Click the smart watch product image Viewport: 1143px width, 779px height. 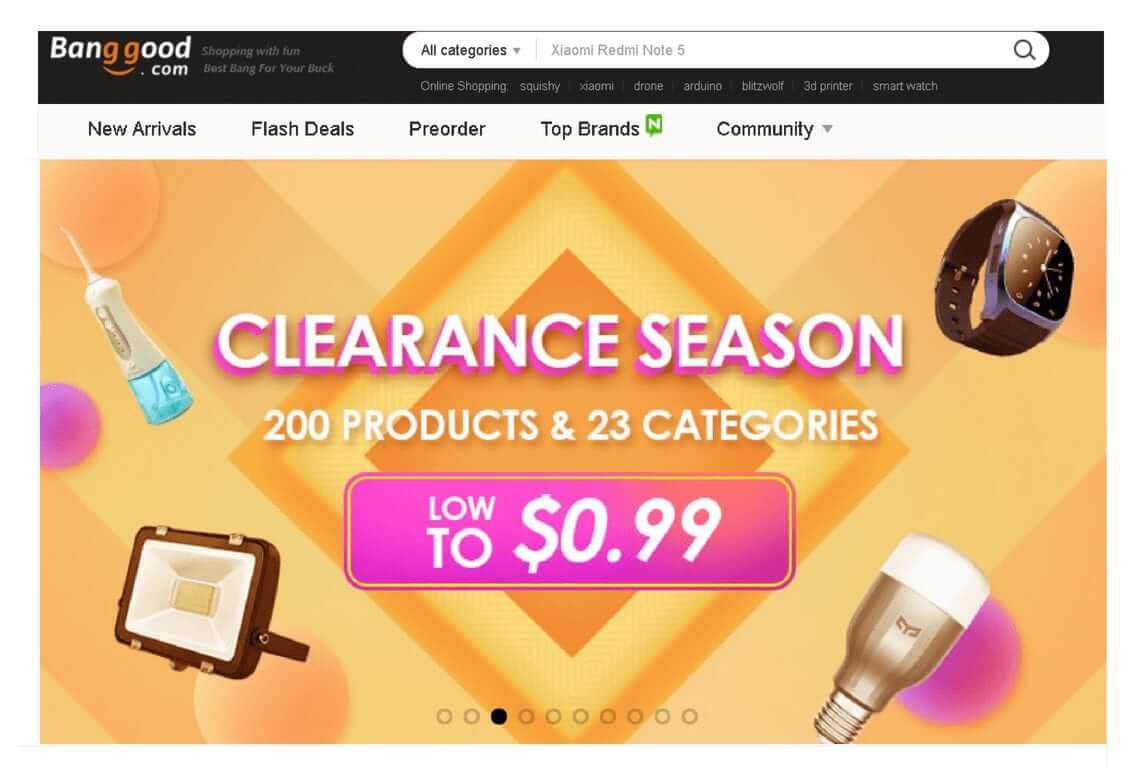point(1005,277)
